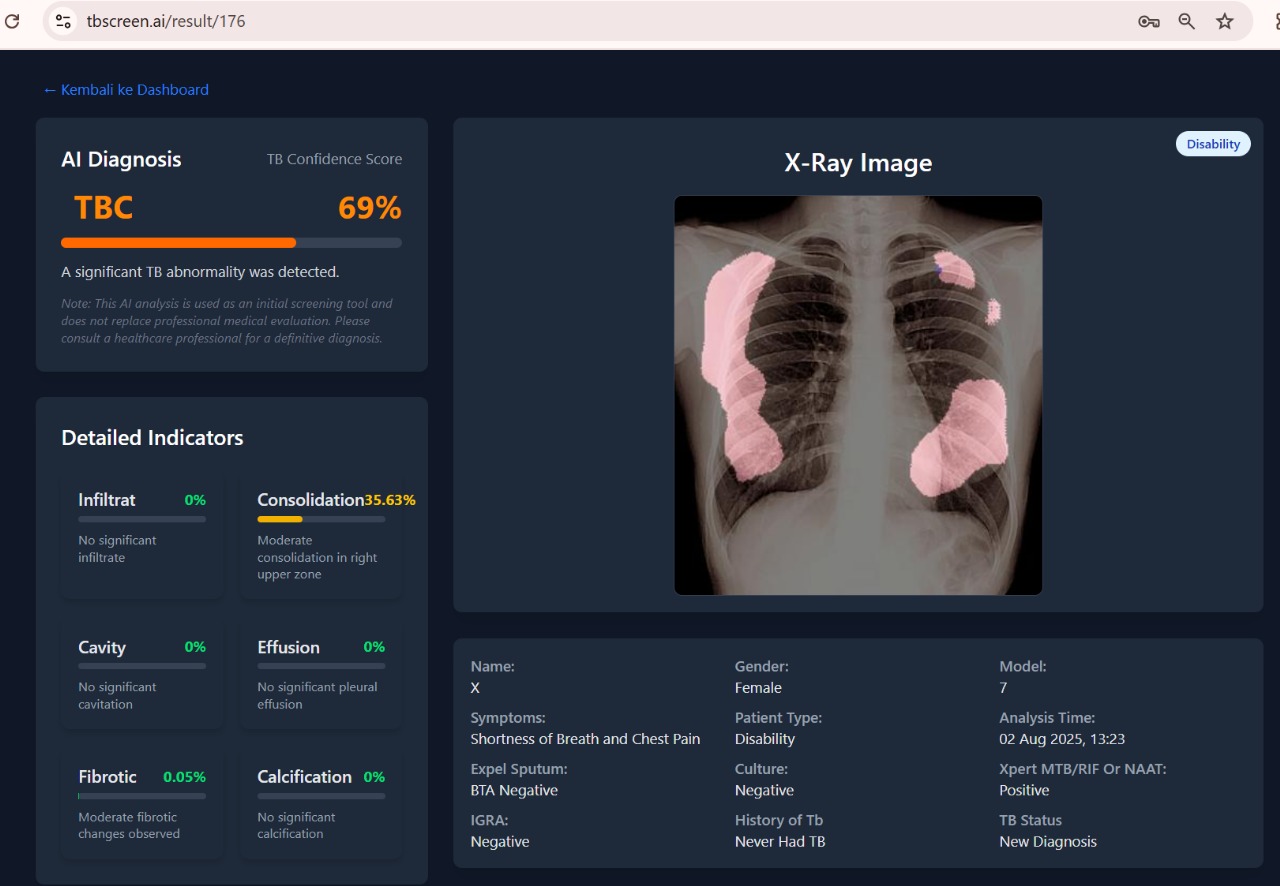
Task: Click the Disability badge
Action: 1212,144
